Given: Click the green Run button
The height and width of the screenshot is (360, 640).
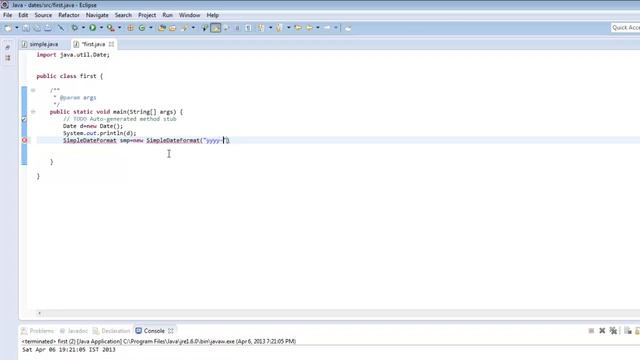Looking at the screenshot, I should click(x=93, y=28).
